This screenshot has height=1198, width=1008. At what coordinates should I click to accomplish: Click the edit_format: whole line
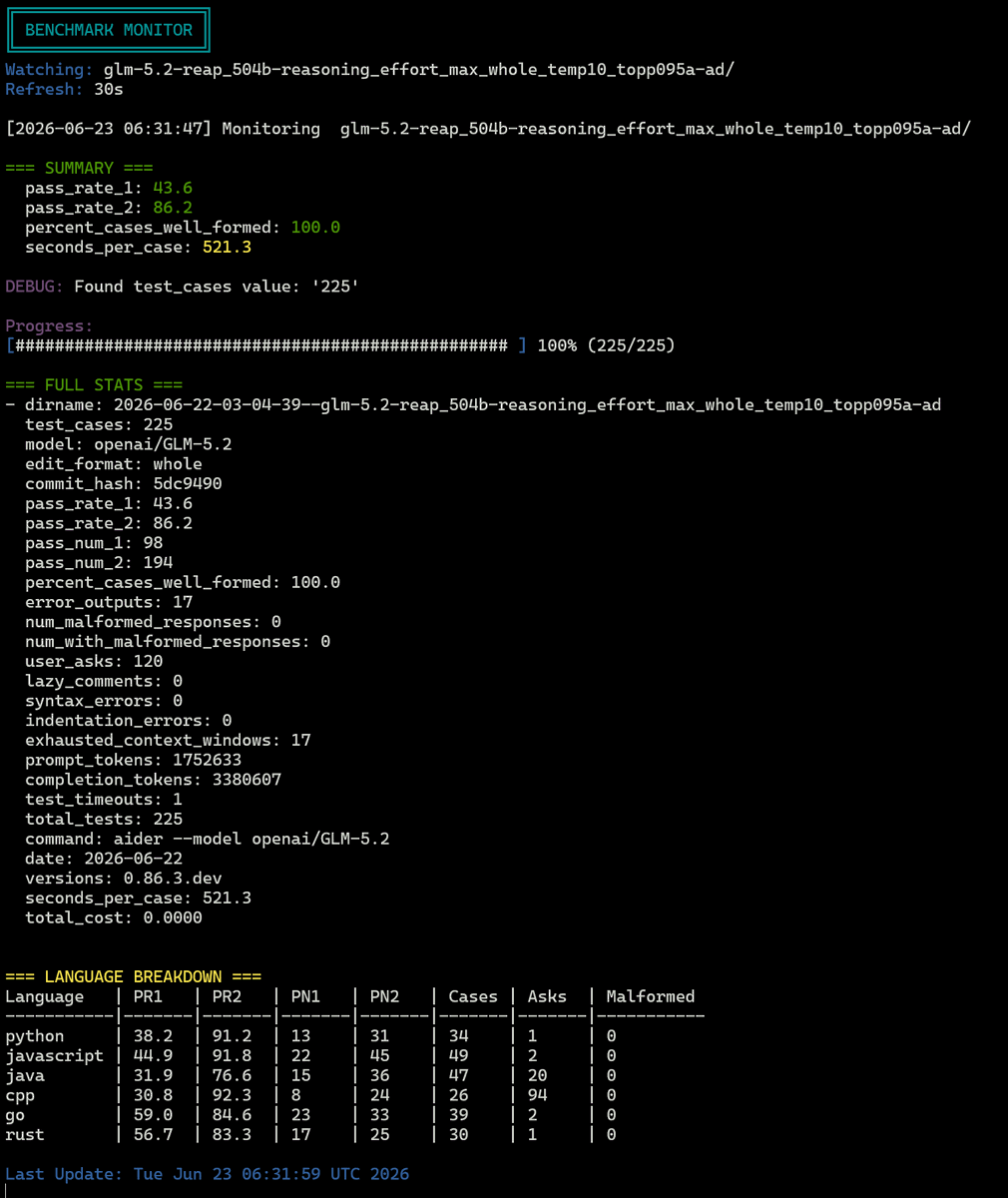click(114, 464)
